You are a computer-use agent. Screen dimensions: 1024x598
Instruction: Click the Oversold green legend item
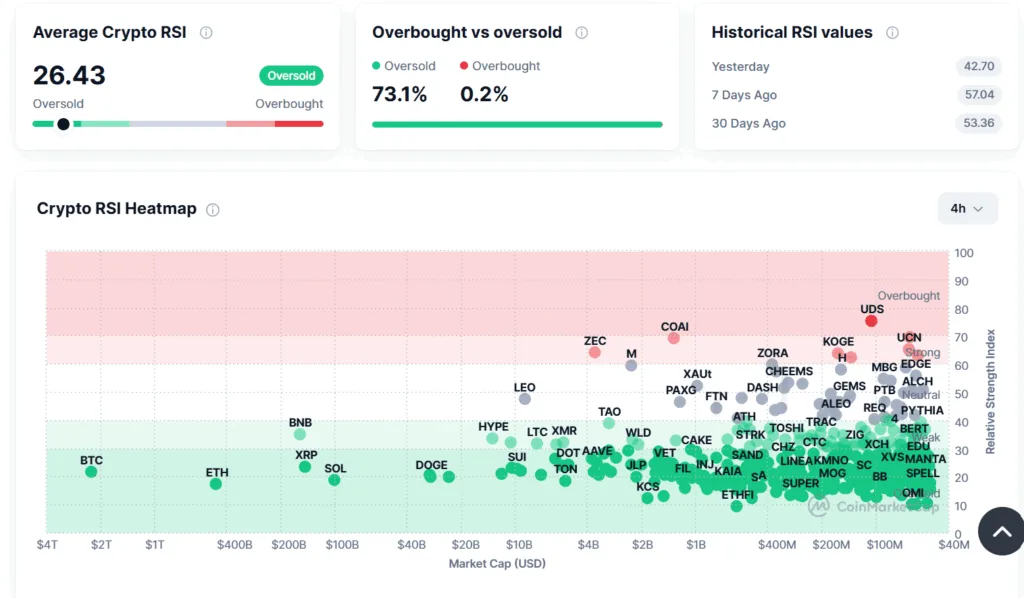tap(404, 66)
